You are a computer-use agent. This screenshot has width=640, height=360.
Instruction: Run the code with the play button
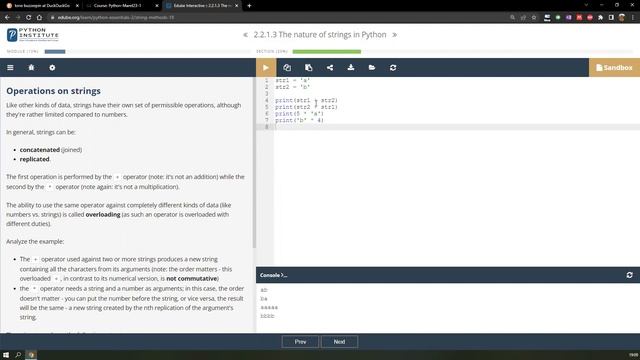point(266,68)
